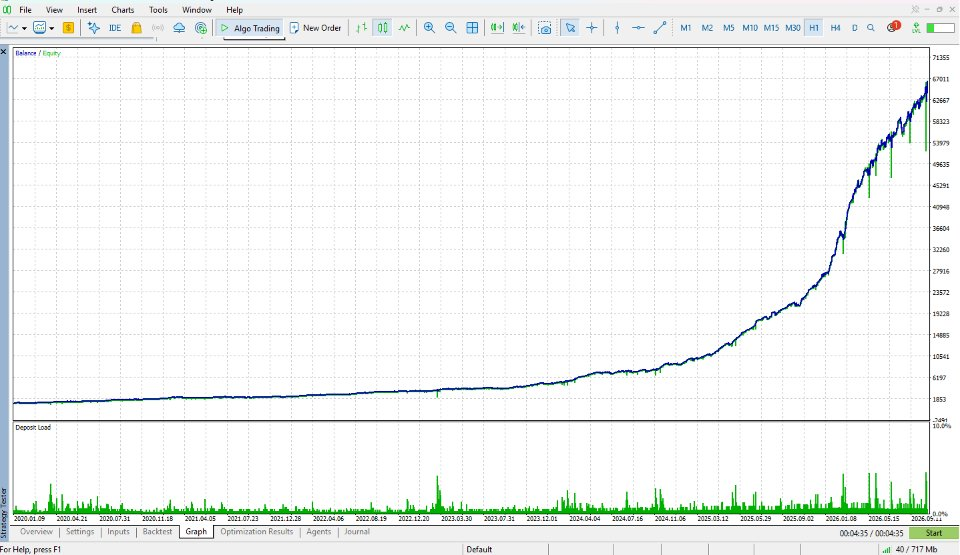Click the green LVL download icon
960x555 pixels.
click(916, 28)
